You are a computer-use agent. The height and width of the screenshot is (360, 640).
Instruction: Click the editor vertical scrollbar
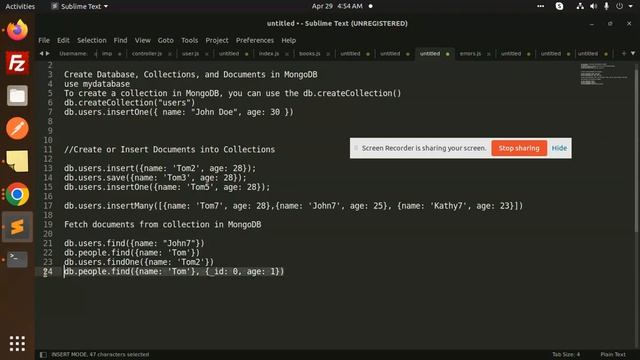click(636, 152)
